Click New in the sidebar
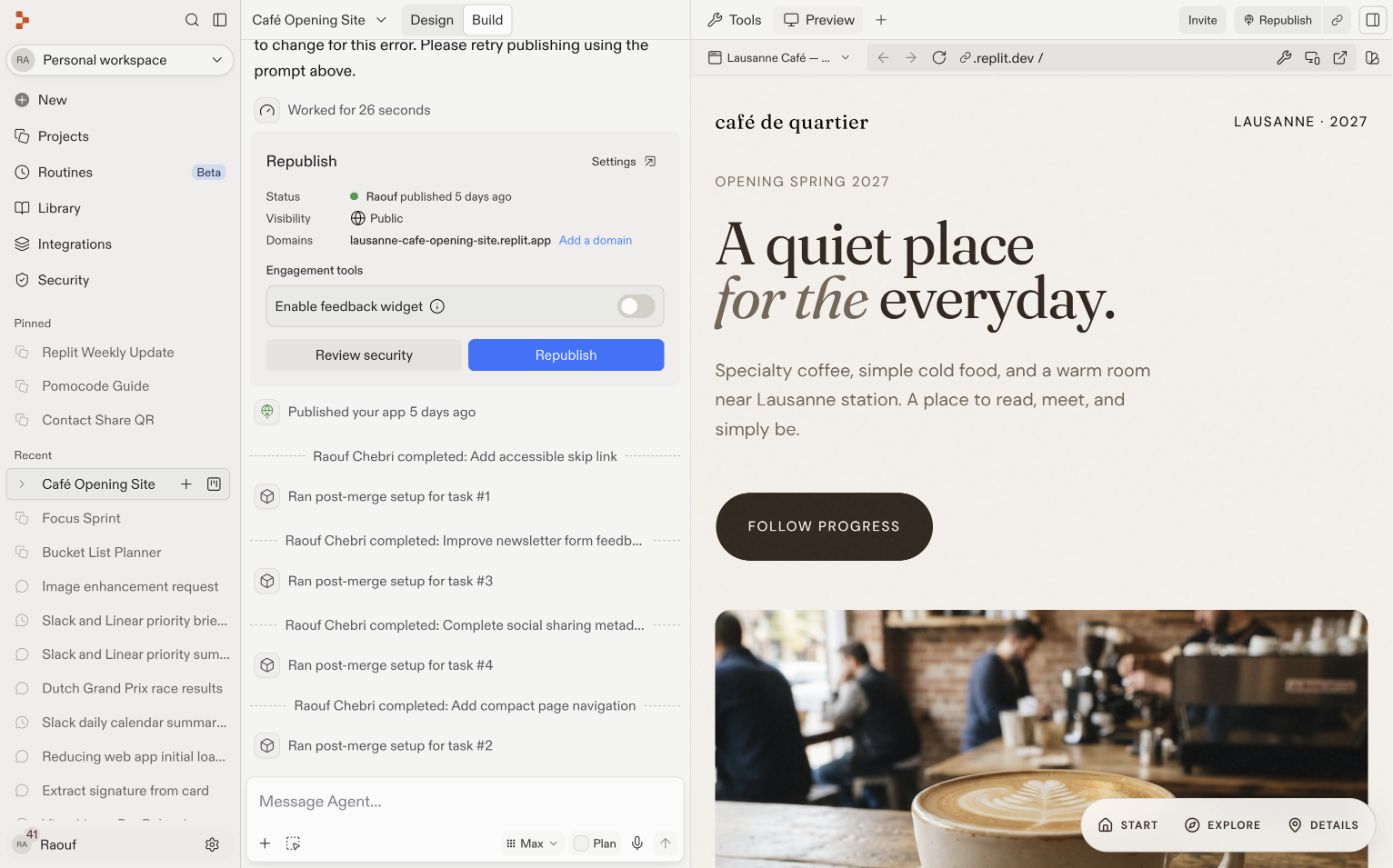Screen dimensions: 1393x868 point(118,100)
